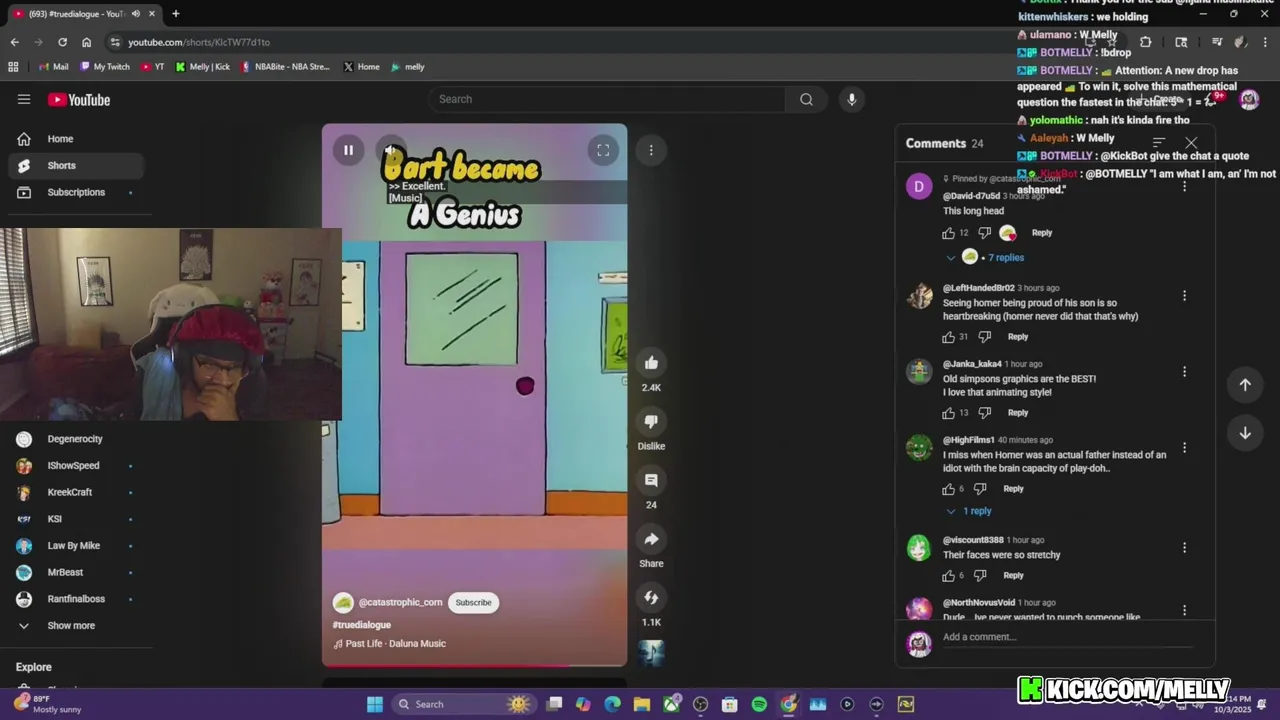Start voice search with microphone

click(851, 99)
